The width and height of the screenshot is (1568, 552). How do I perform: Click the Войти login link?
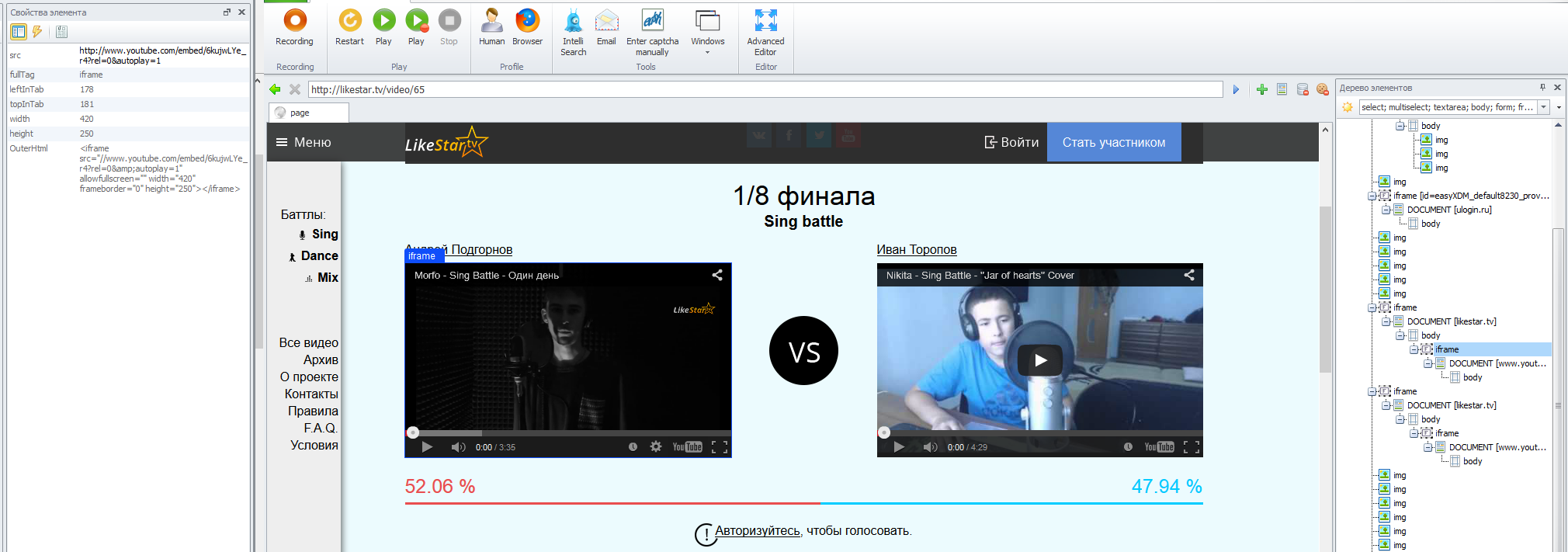(x=1011, y=142)
